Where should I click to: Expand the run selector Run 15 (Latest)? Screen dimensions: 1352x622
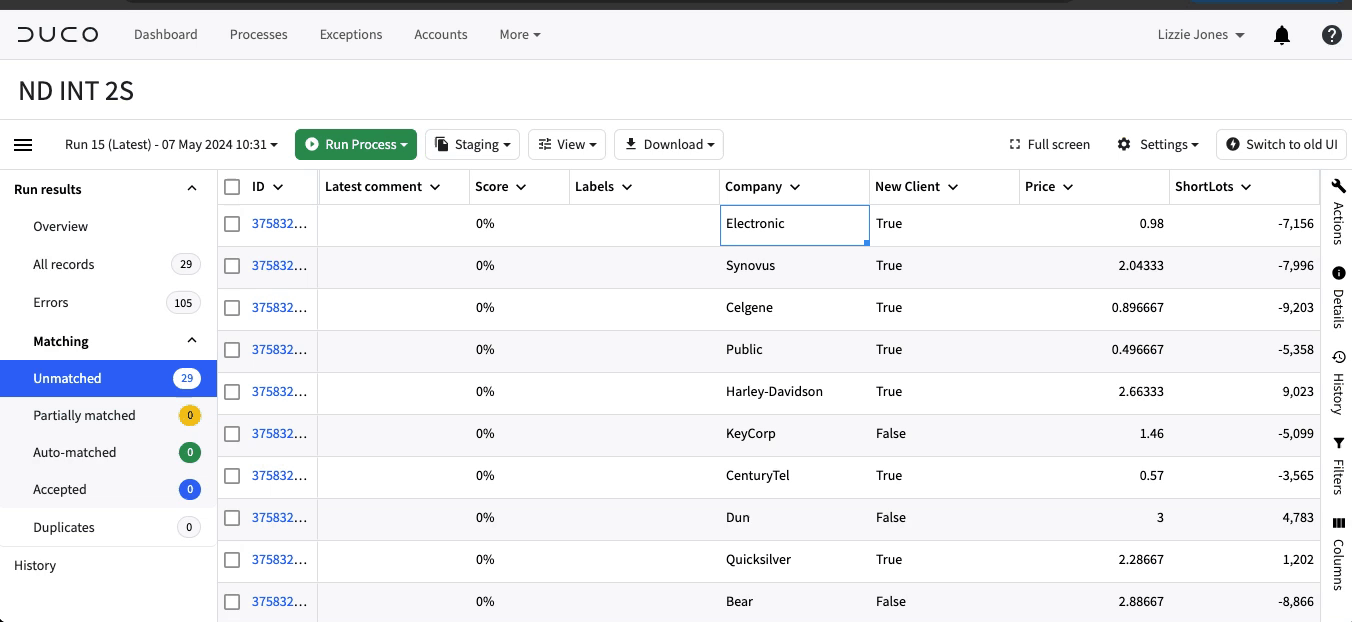pyautogui.click(x=171, y=144)
